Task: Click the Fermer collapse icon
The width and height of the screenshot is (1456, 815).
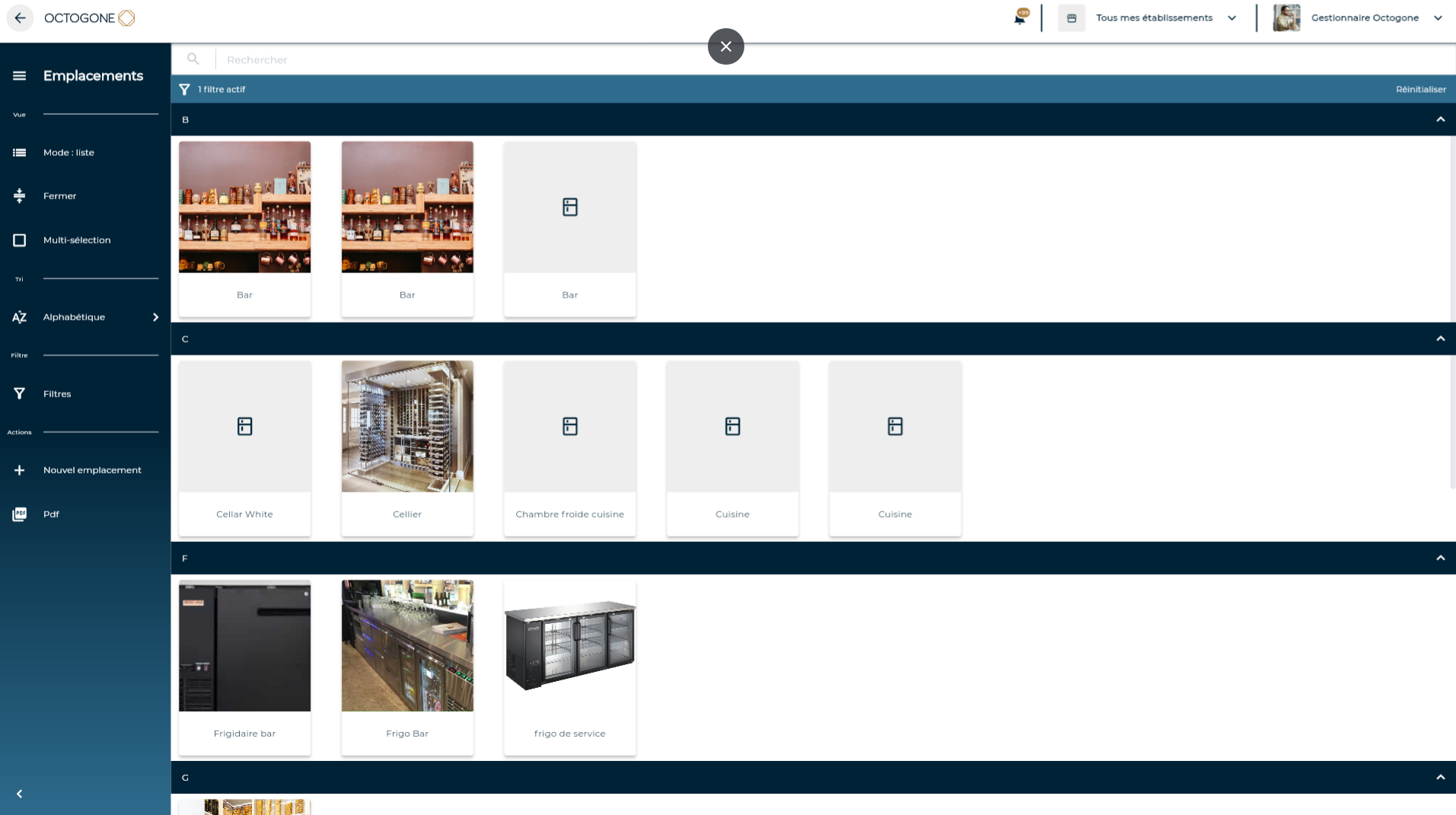Action: click(20, 196)
